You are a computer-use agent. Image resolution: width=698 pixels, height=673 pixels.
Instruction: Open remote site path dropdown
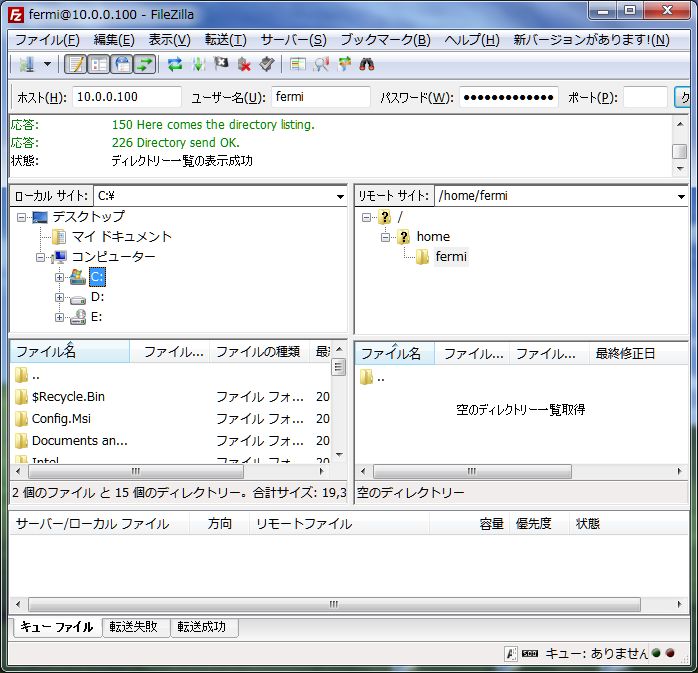click(x=681, y=196)
